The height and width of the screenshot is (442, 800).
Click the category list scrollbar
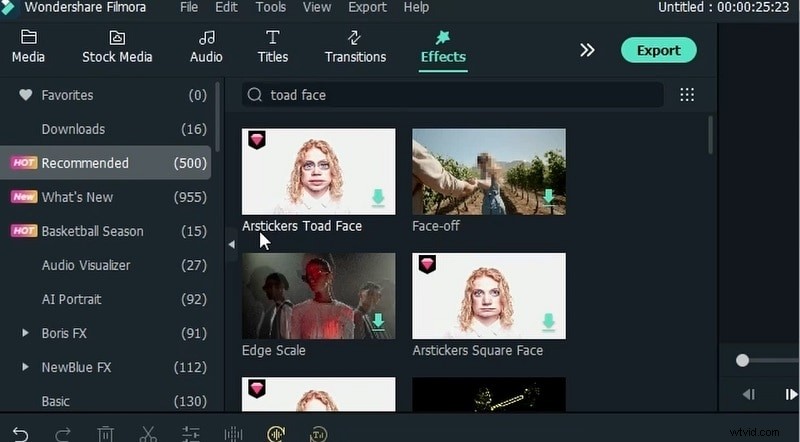[x=218, y=116]
